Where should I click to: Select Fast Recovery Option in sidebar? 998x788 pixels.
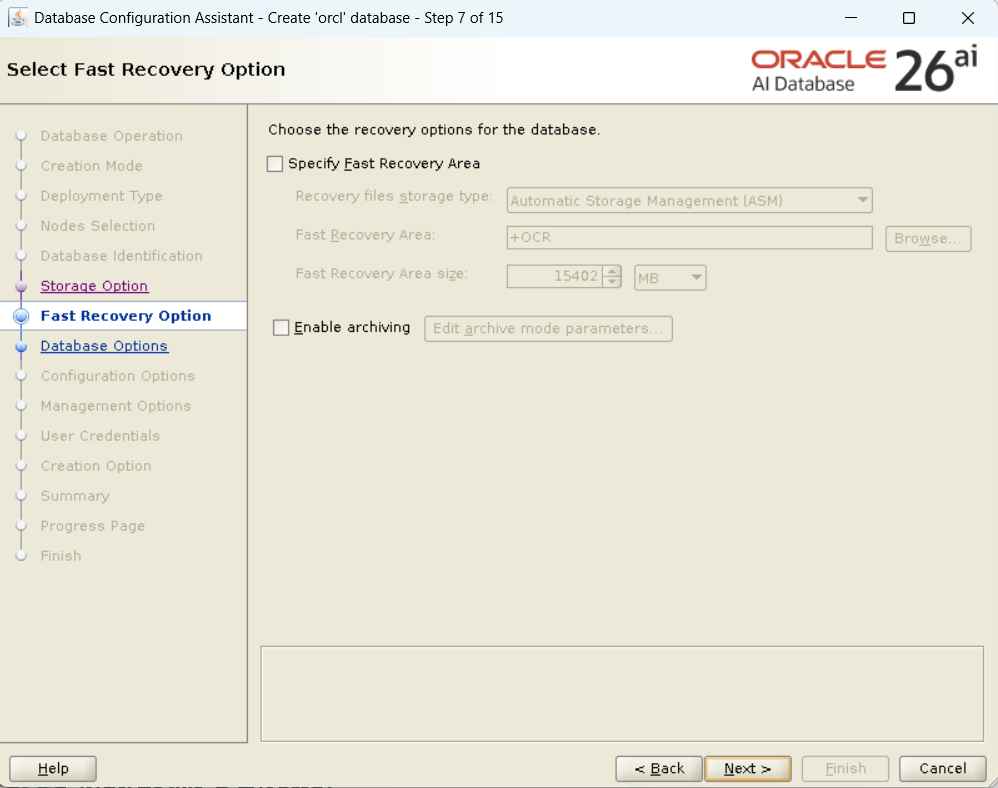(x=125, y=316)
